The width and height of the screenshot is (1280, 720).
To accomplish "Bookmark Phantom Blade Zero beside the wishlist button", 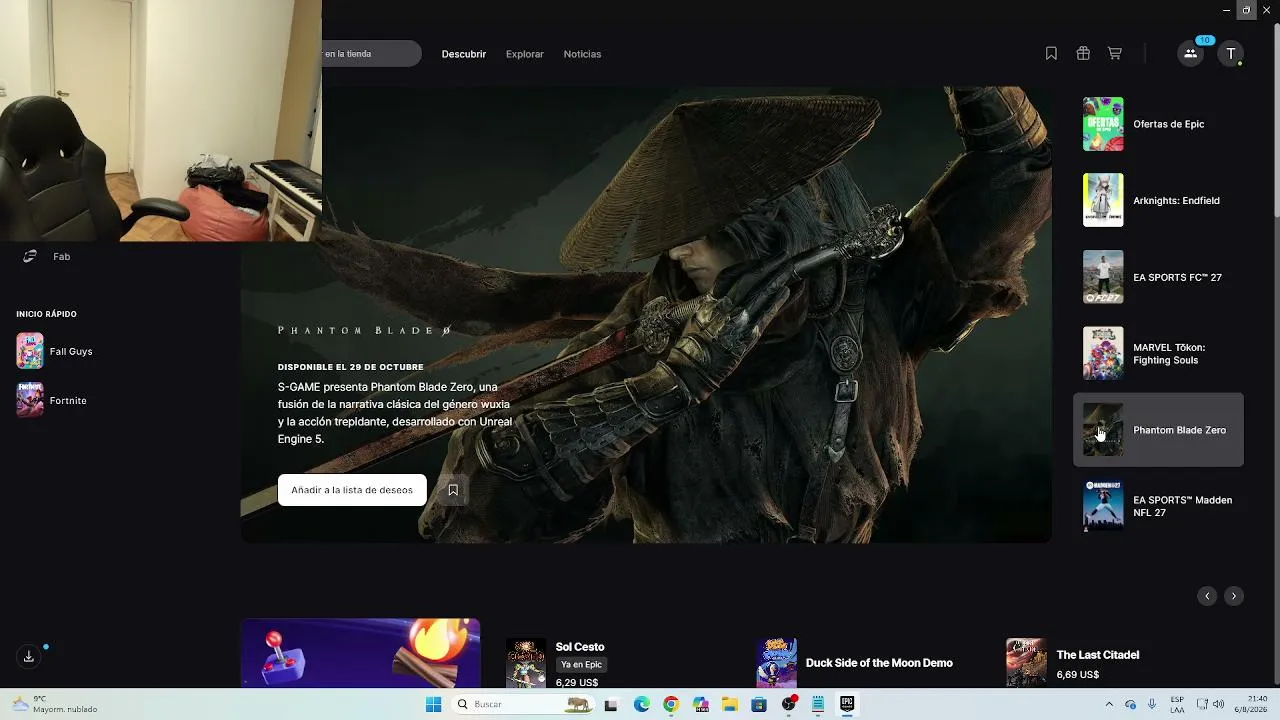I will point(453,490).
